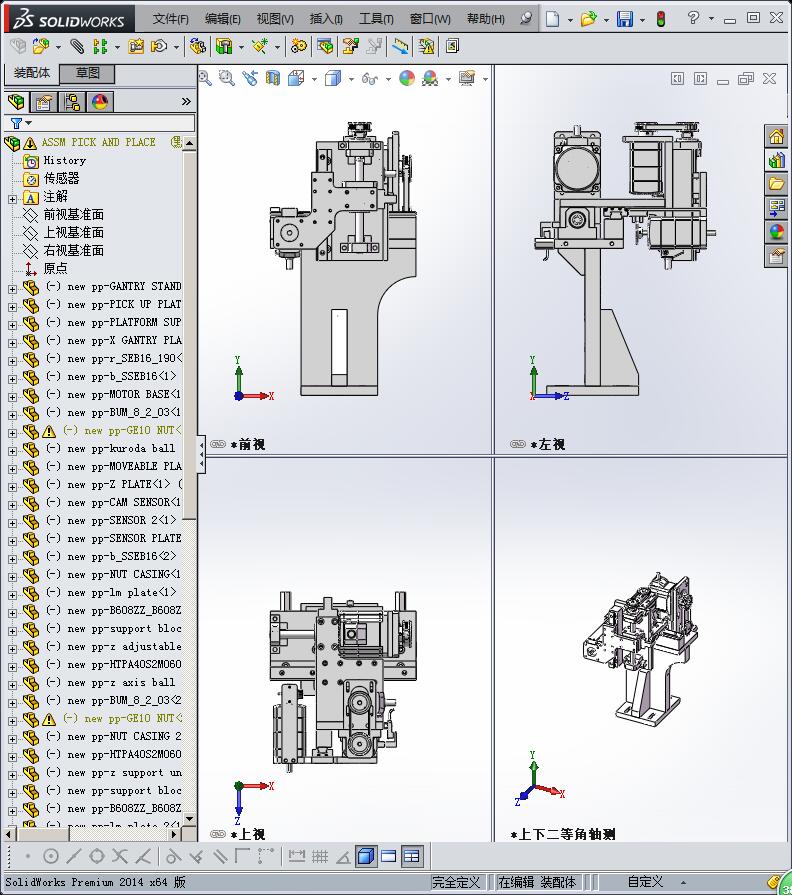The image size is (792, 895).
Task: Open the 工具(T) menu
Action: (x=376, y=19)
